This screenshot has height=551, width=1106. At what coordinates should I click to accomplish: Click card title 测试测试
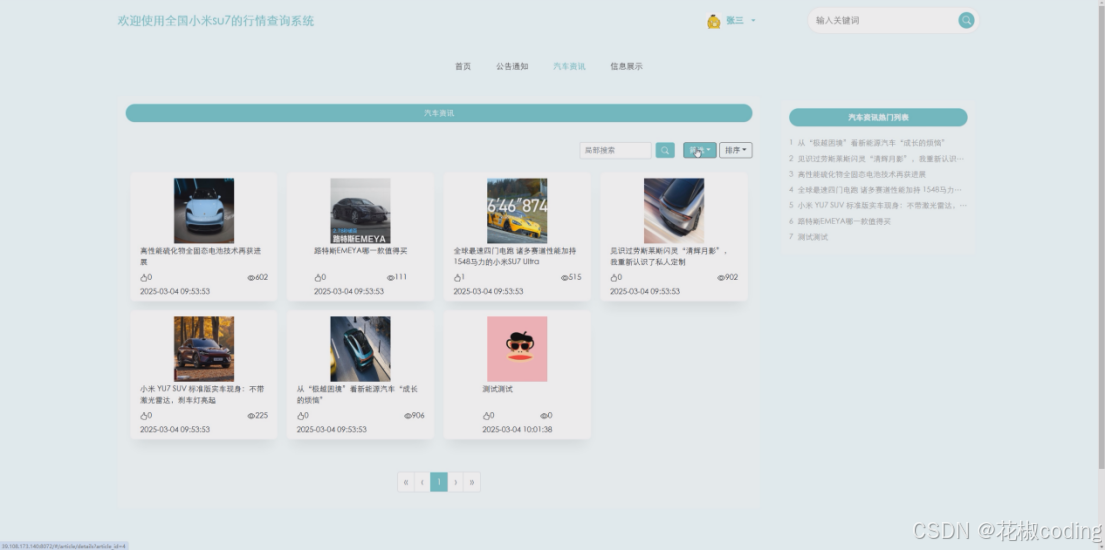click(x=498, y=389)
